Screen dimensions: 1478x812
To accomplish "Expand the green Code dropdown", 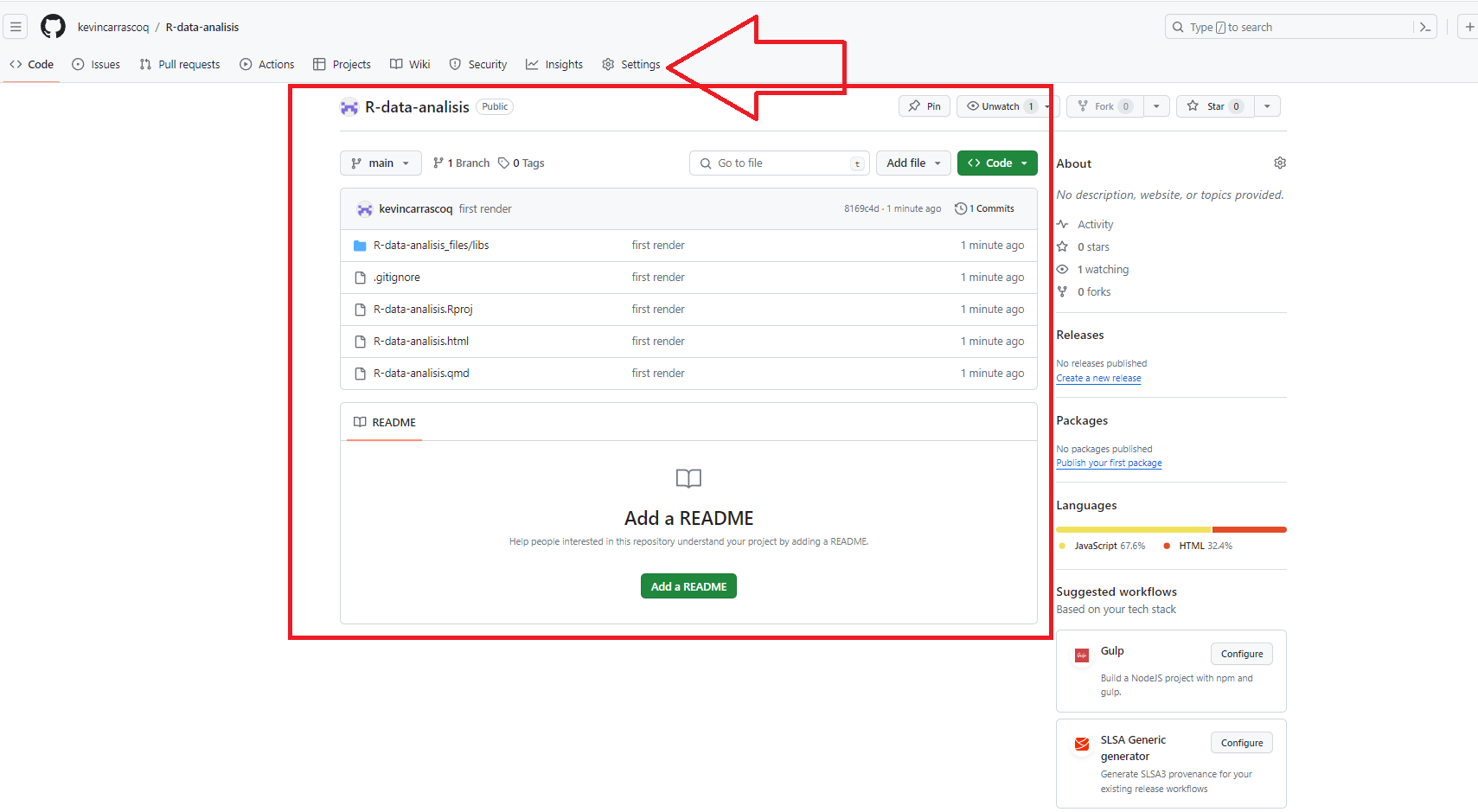I will point(997,163).
